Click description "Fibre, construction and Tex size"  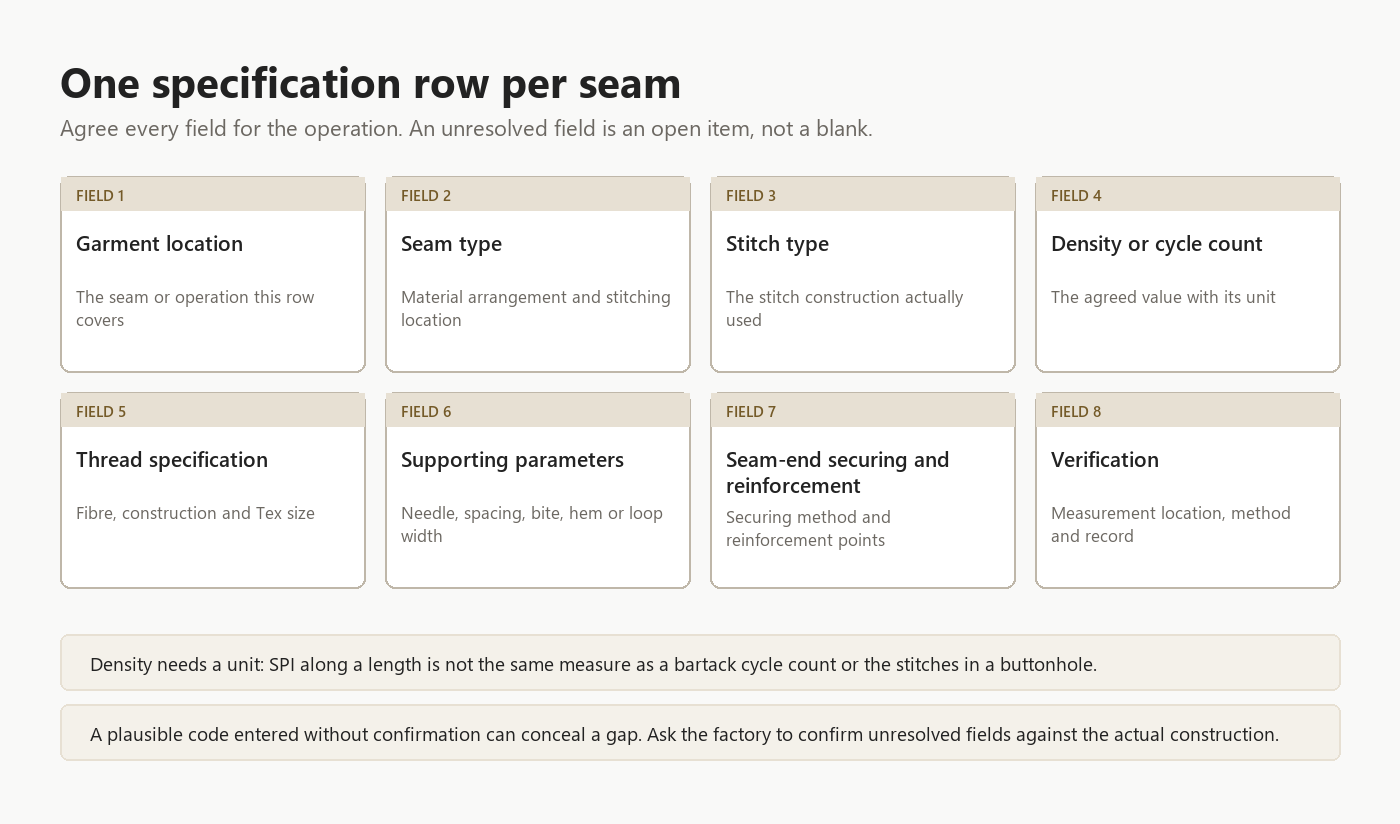[x=195, y=514]
